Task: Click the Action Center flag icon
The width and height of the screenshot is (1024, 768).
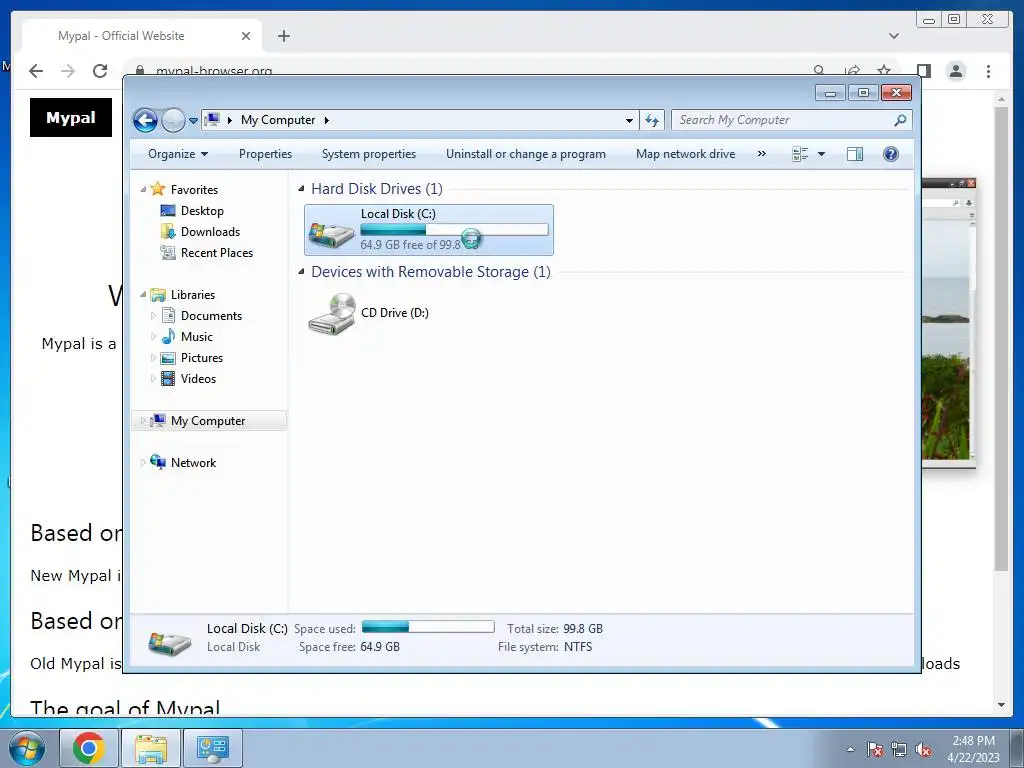Action: [875, 749]
